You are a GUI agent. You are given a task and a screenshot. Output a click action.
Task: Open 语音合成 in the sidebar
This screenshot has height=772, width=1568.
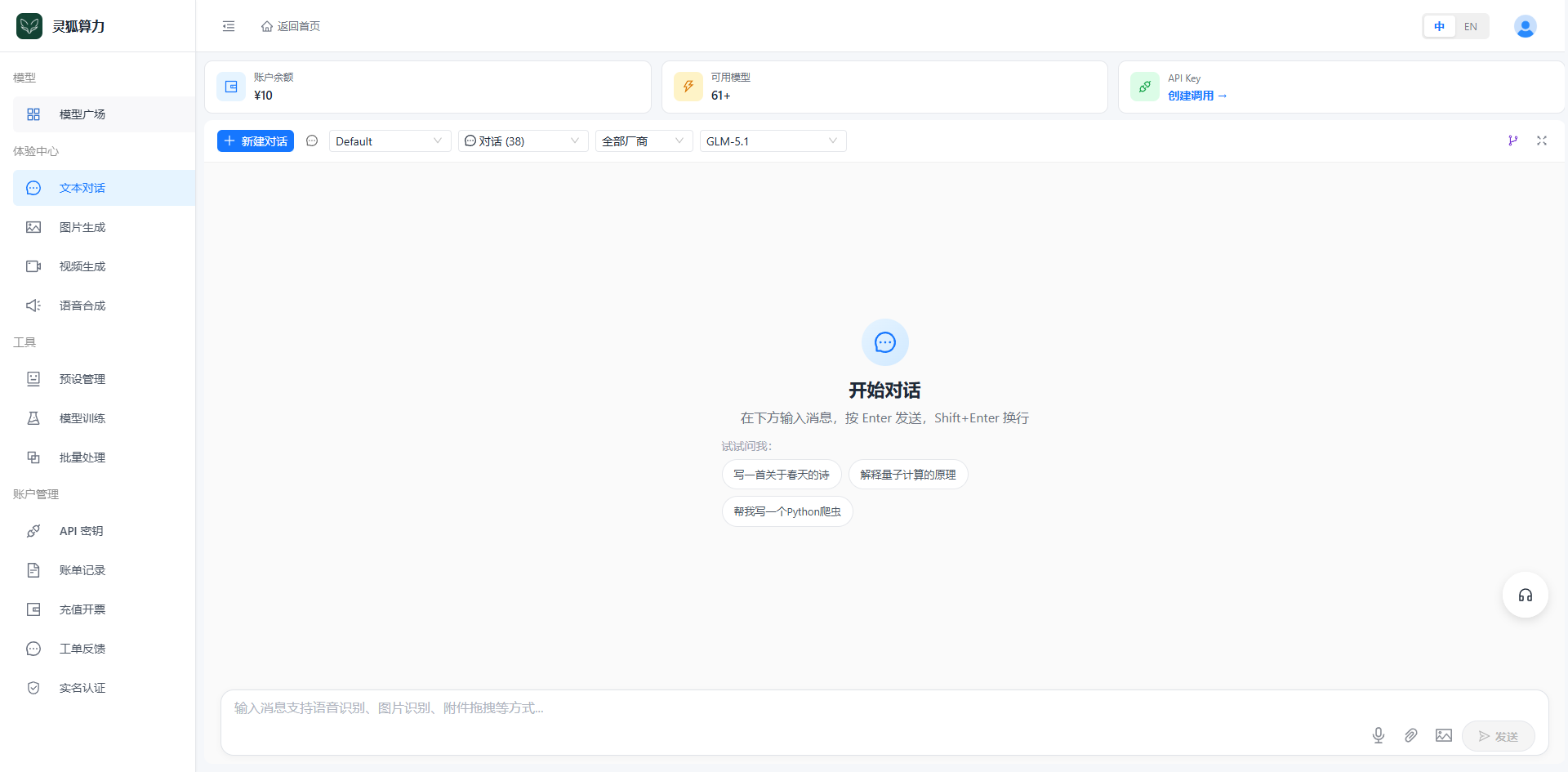click(104, 306)
